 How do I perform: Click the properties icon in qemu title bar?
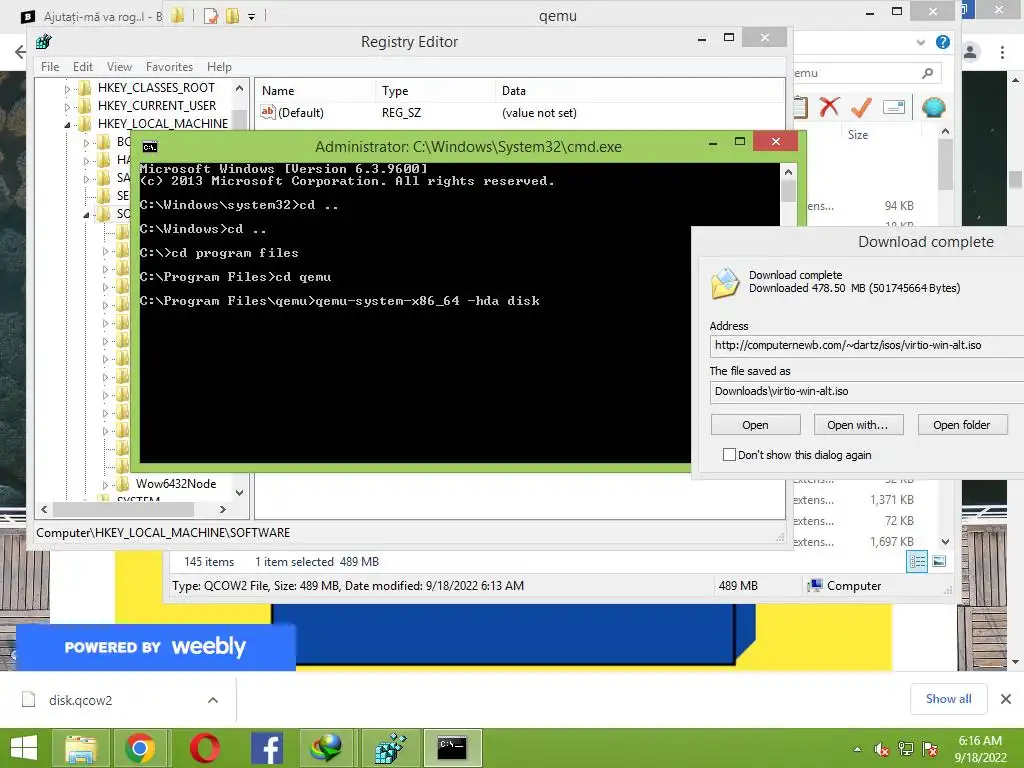tap(210, 16)
